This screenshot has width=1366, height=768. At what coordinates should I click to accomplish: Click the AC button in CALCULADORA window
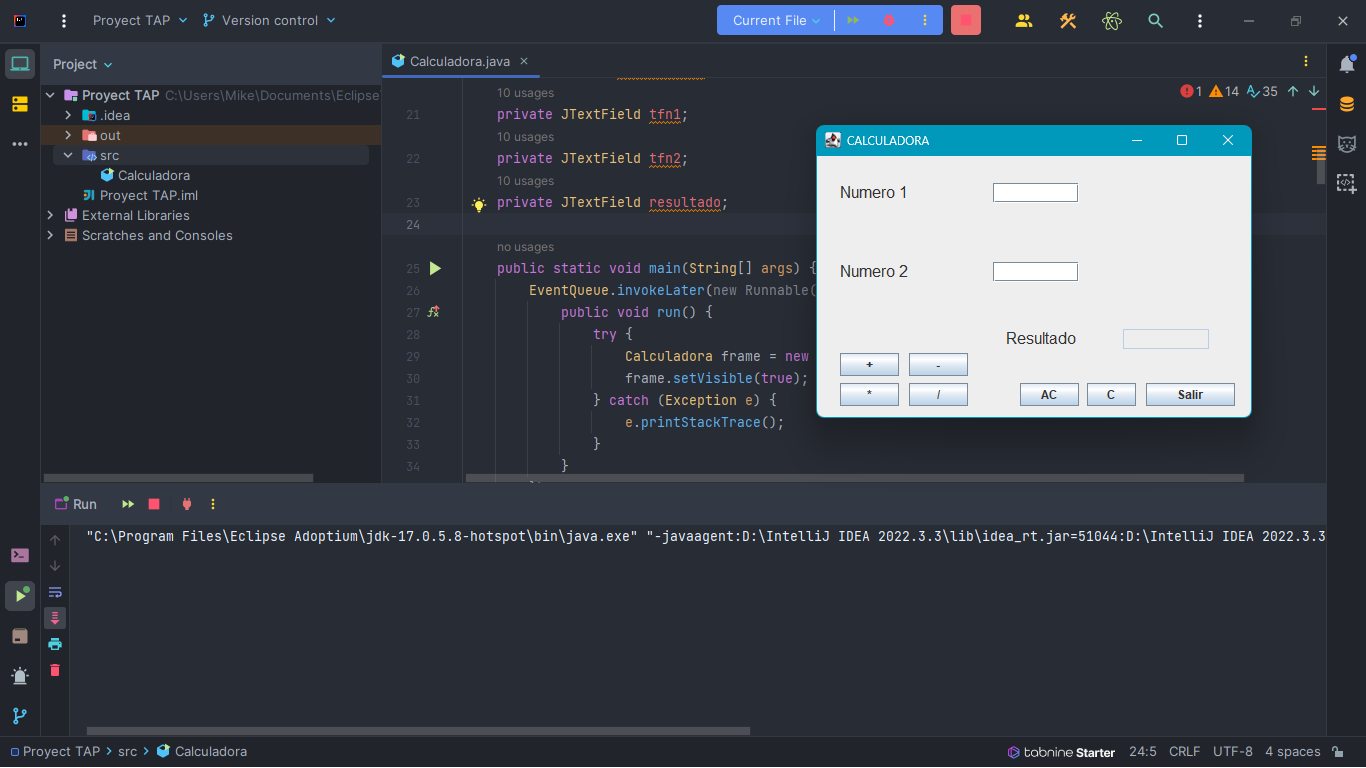point(1049,395)
